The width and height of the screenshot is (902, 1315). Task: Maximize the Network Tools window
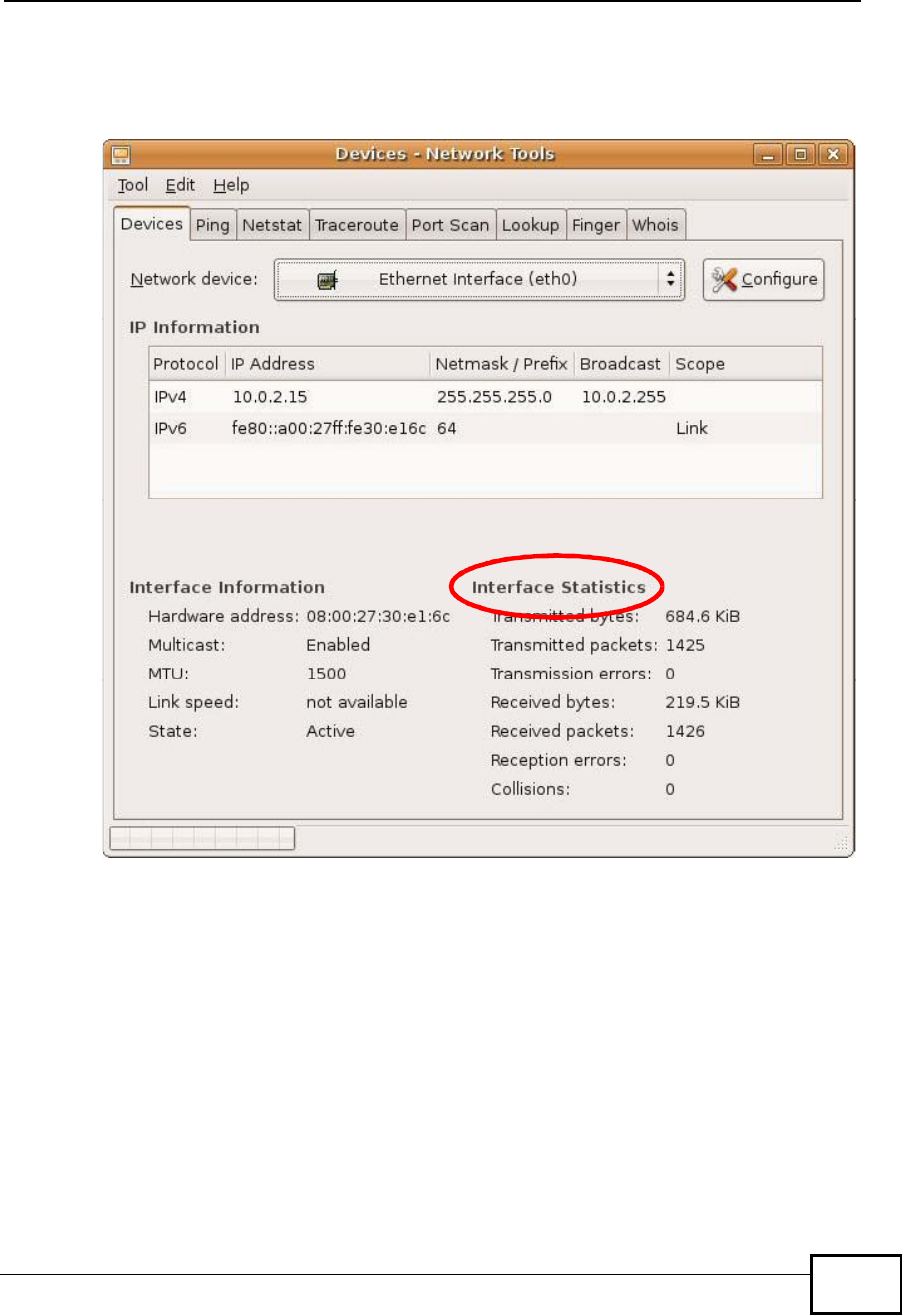(801, 155)
